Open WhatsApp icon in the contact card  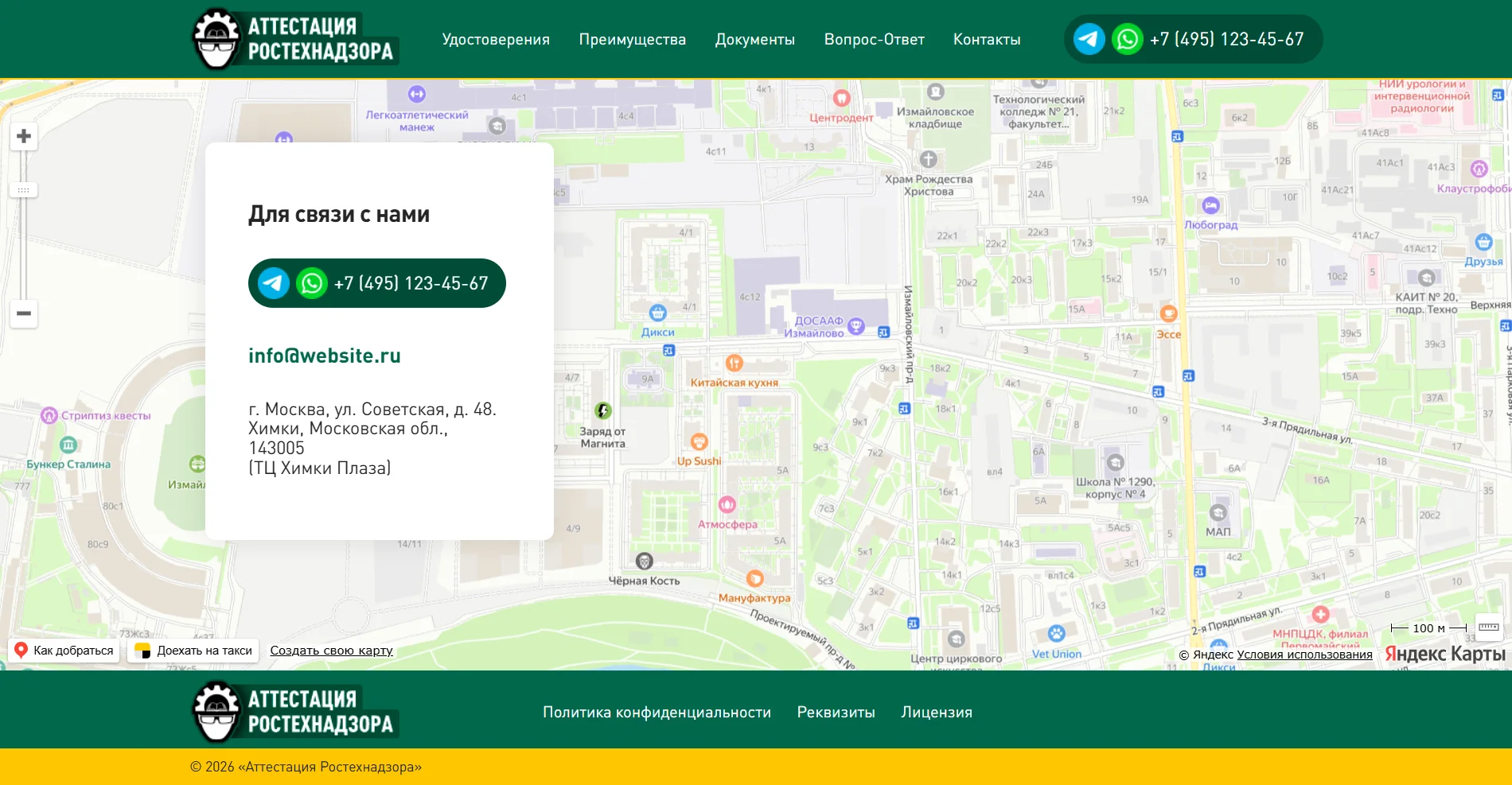point(311,283)
